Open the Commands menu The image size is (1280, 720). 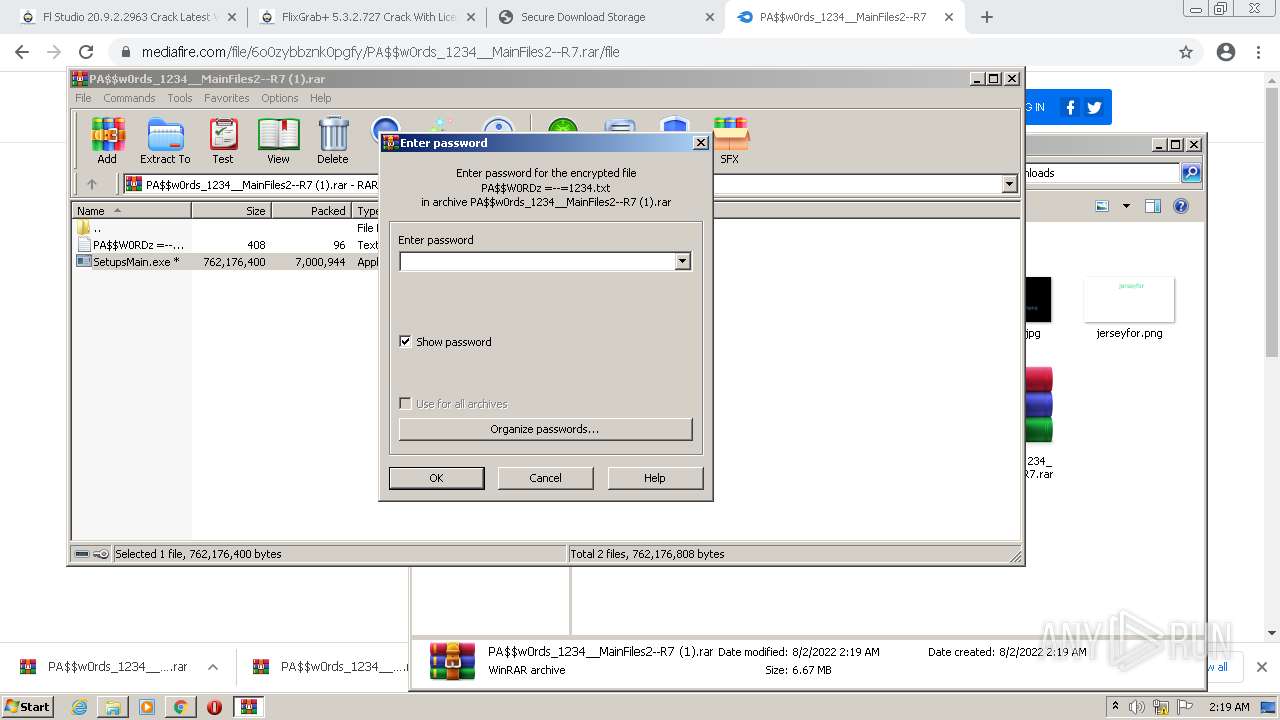coord(129,98)
